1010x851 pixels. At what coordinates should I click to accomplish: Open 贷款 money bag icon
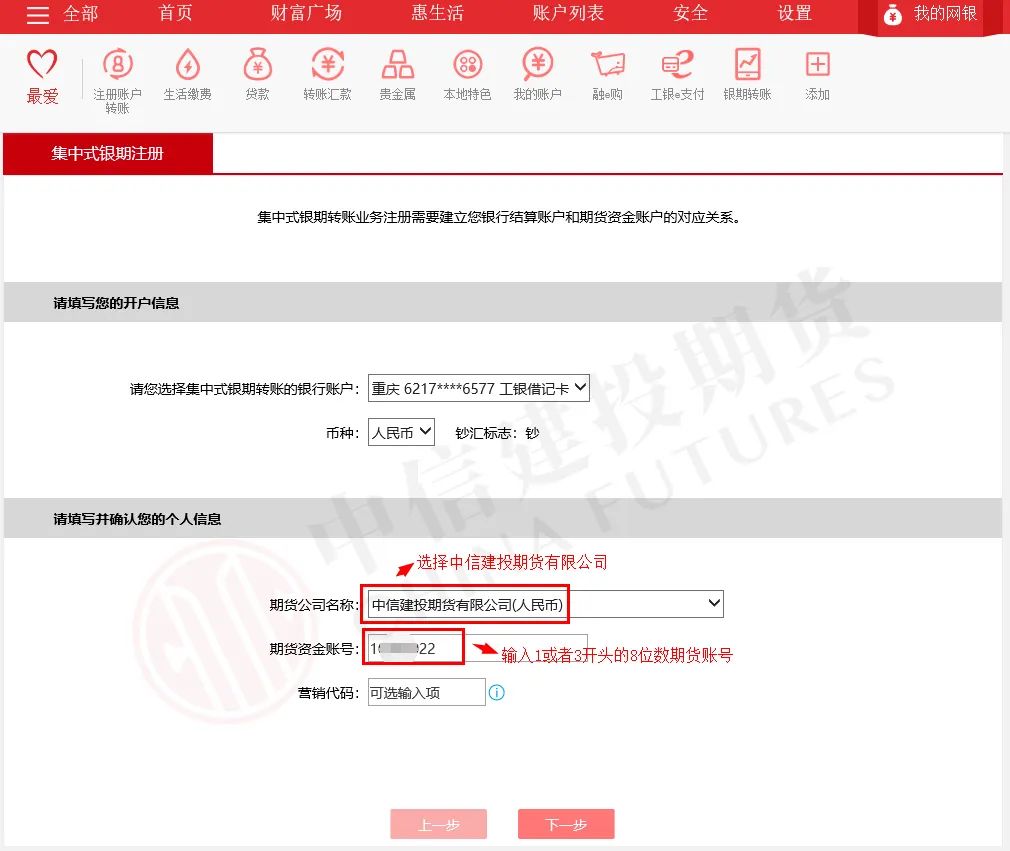[x=258, y=64]
